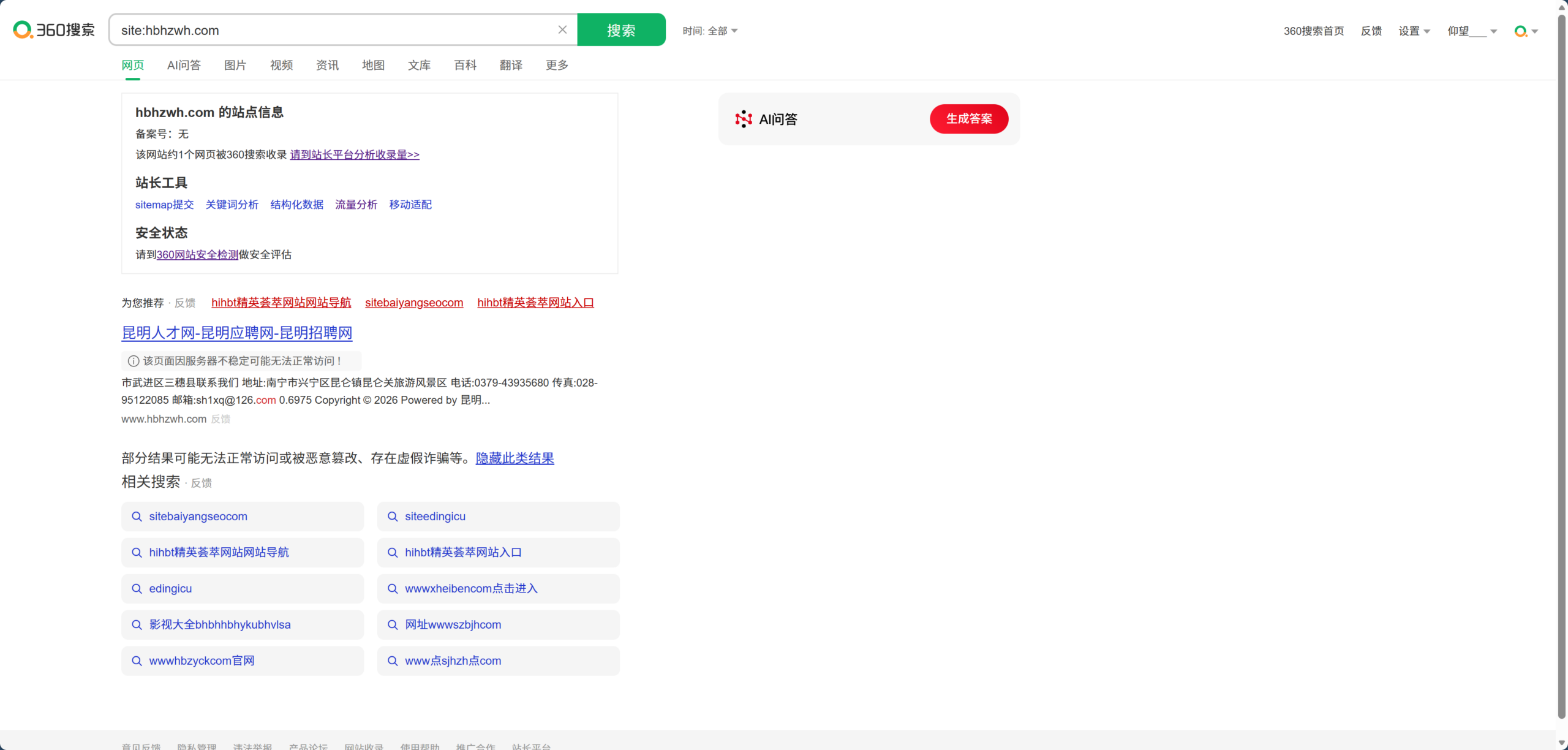Expand the 时间: 全部 time filter
The image size is (1568, 750).
(x=710, y=31)
